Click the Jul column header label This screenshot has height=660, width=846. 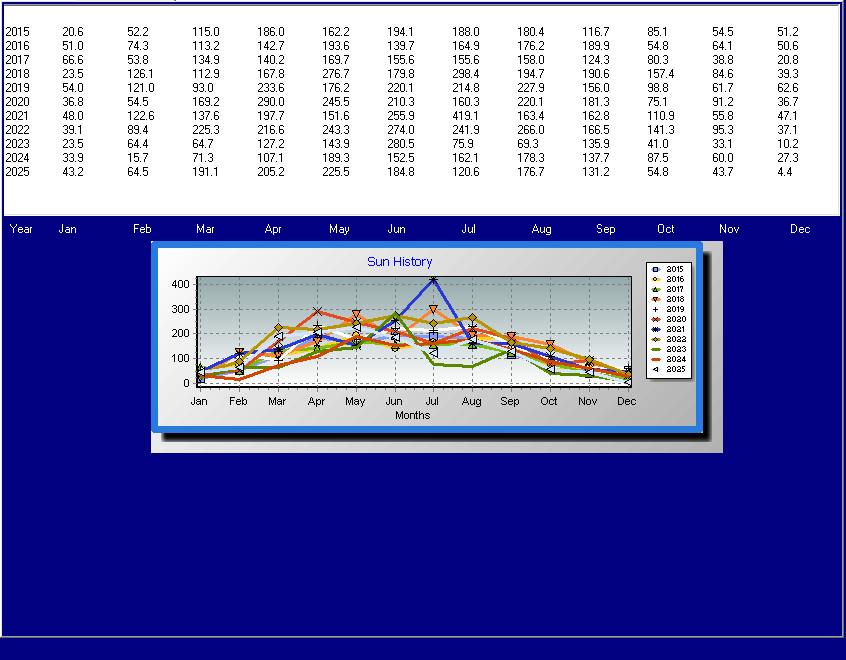468,229
